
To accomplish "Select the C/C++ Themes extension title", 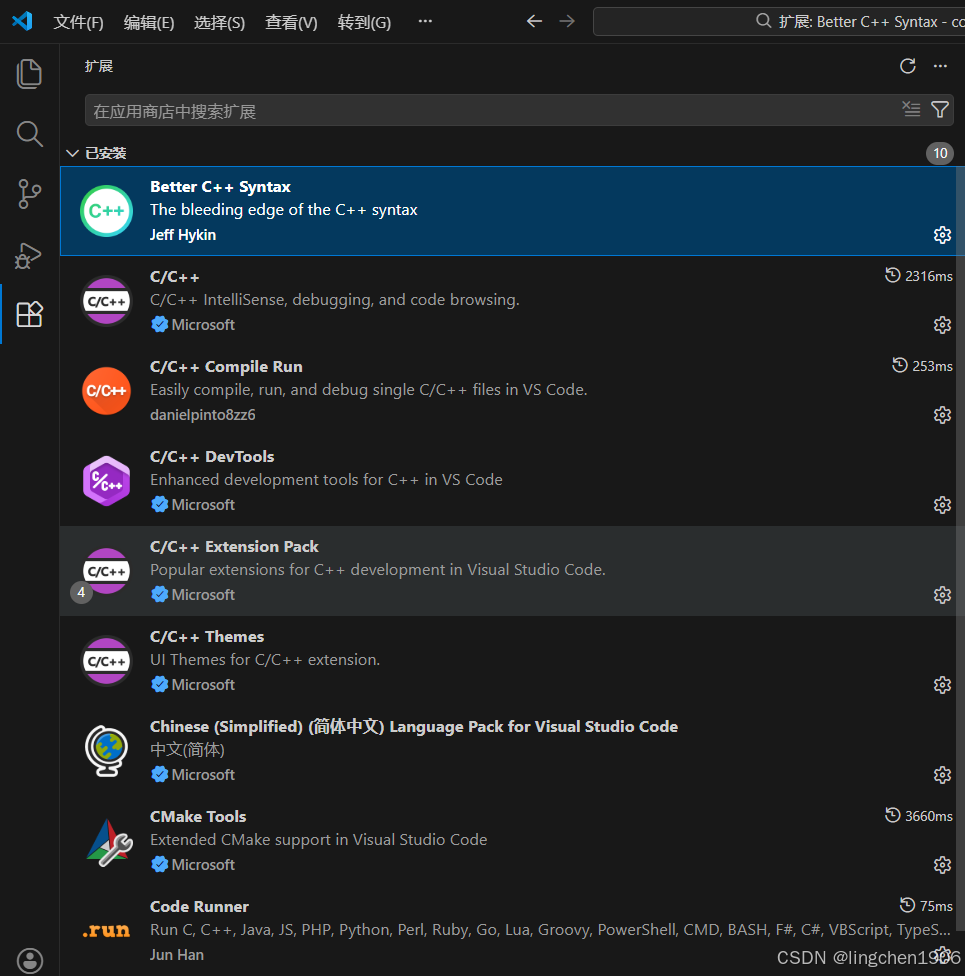I will (207, 637).
